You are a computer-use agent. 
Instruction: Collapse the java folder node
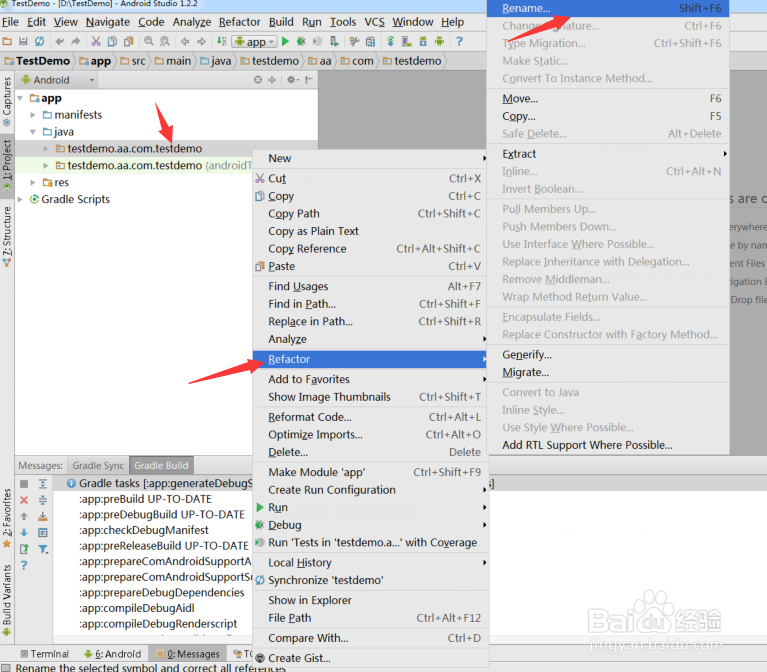[33, 132]
